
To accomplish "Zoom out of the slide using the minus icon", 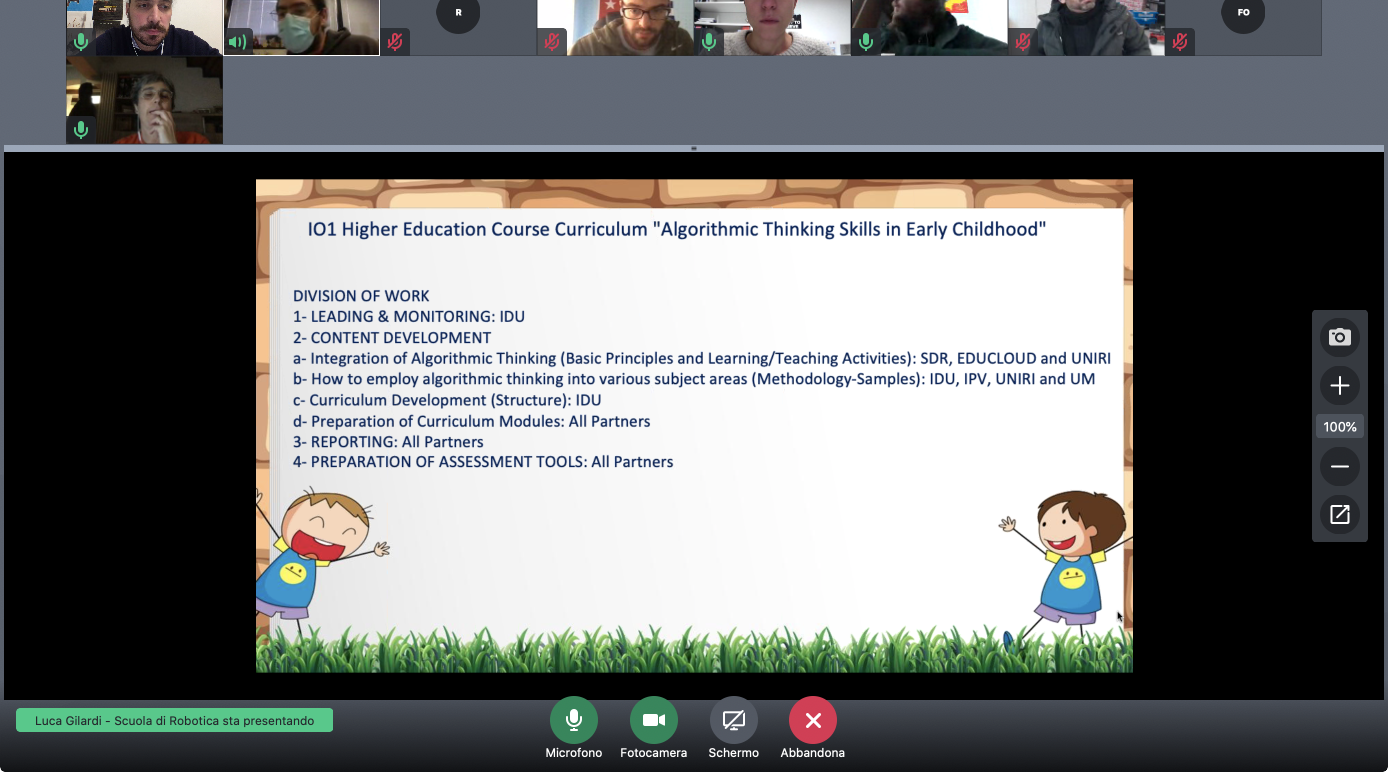I will [x=1339, y=466].
